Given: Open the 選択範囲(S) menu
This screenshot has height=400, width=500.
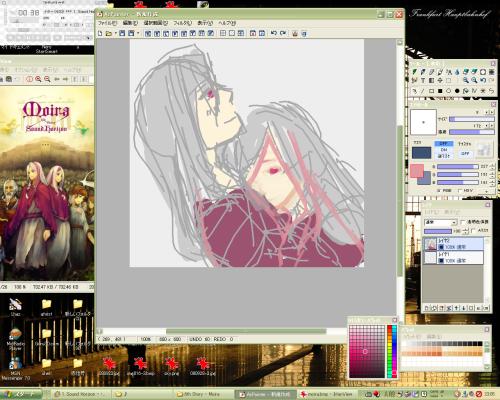Looking at the screenshot, I should click(155, 23).
